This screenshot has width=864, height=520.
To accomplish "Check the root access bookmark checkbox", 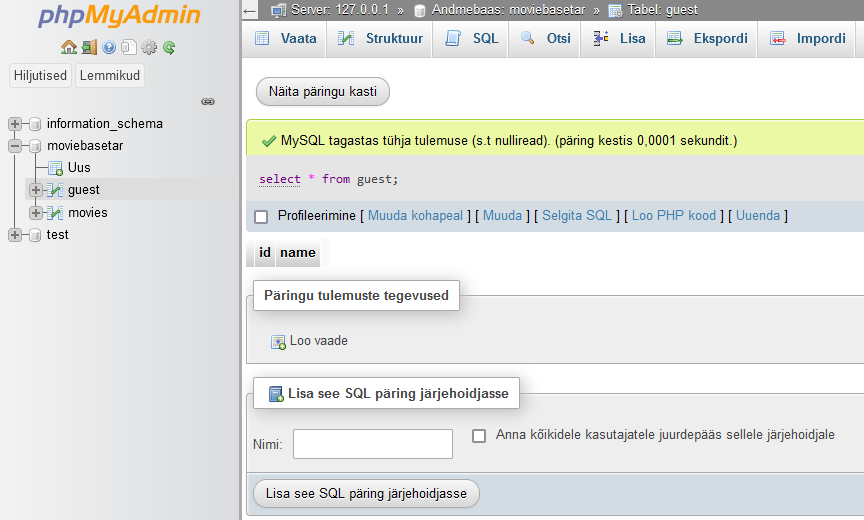I will (x=479, y=436).
